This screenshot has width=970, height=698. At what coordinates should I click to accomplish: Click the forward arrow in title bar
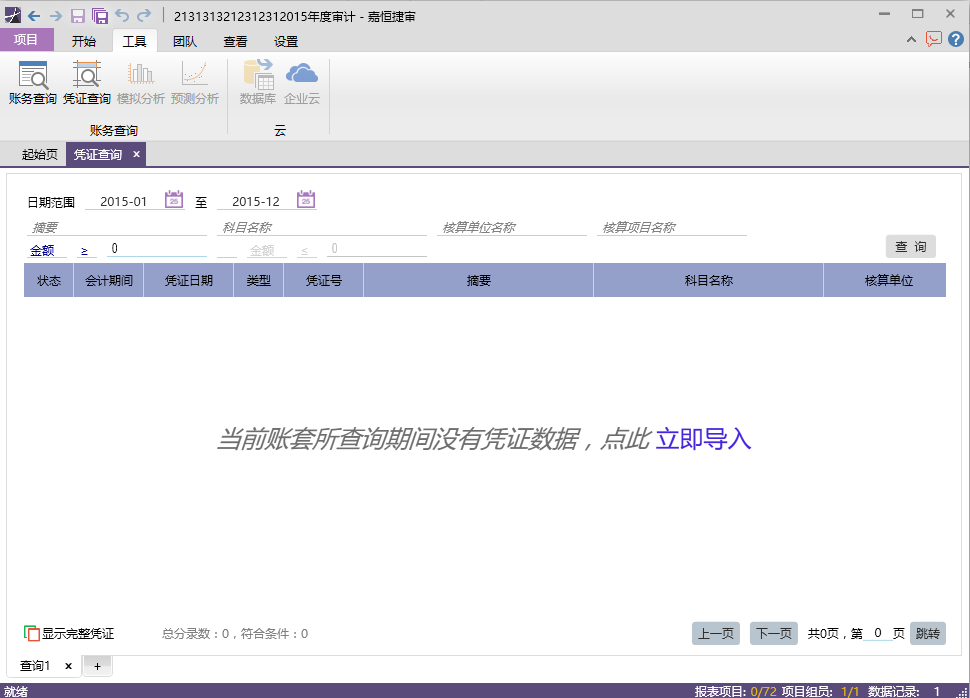tap(56, 16)
